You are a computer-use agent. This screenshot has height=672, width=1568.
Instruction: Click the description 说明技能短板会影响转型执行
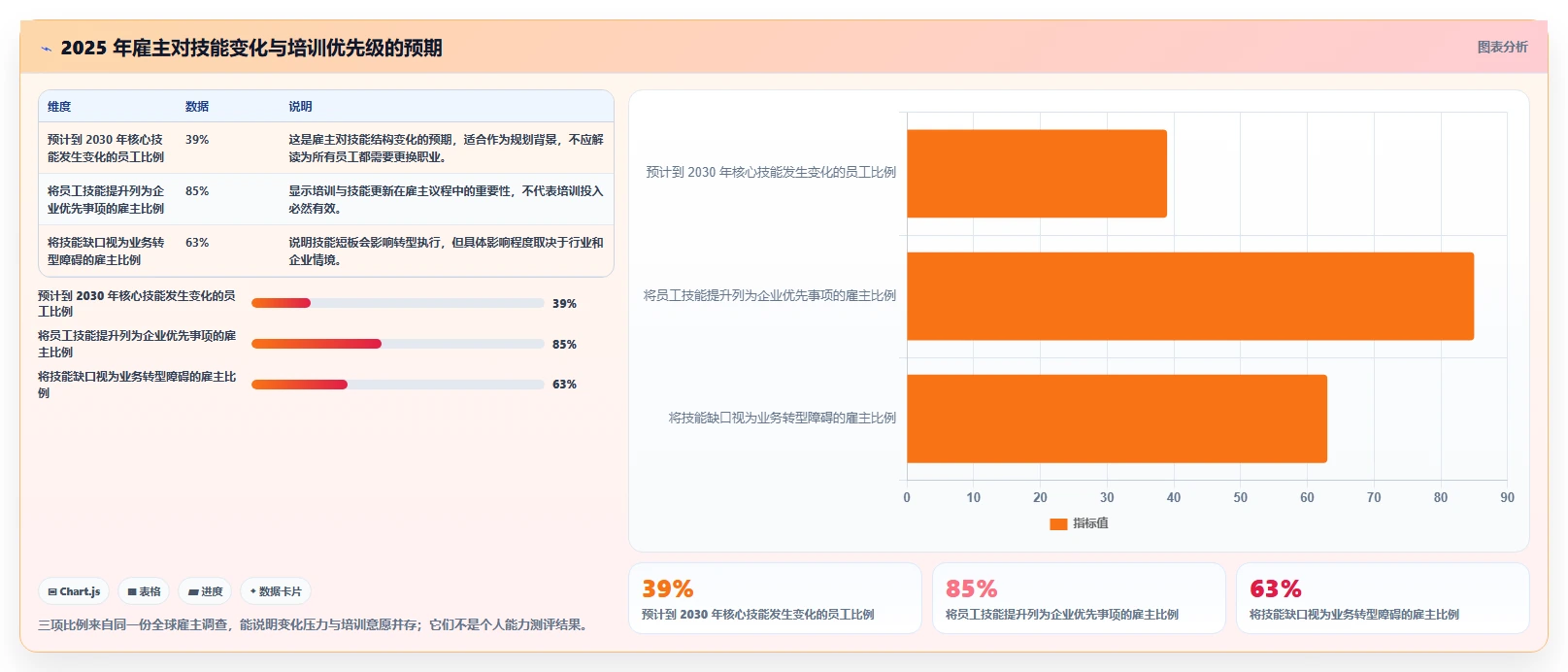(446, 251)
